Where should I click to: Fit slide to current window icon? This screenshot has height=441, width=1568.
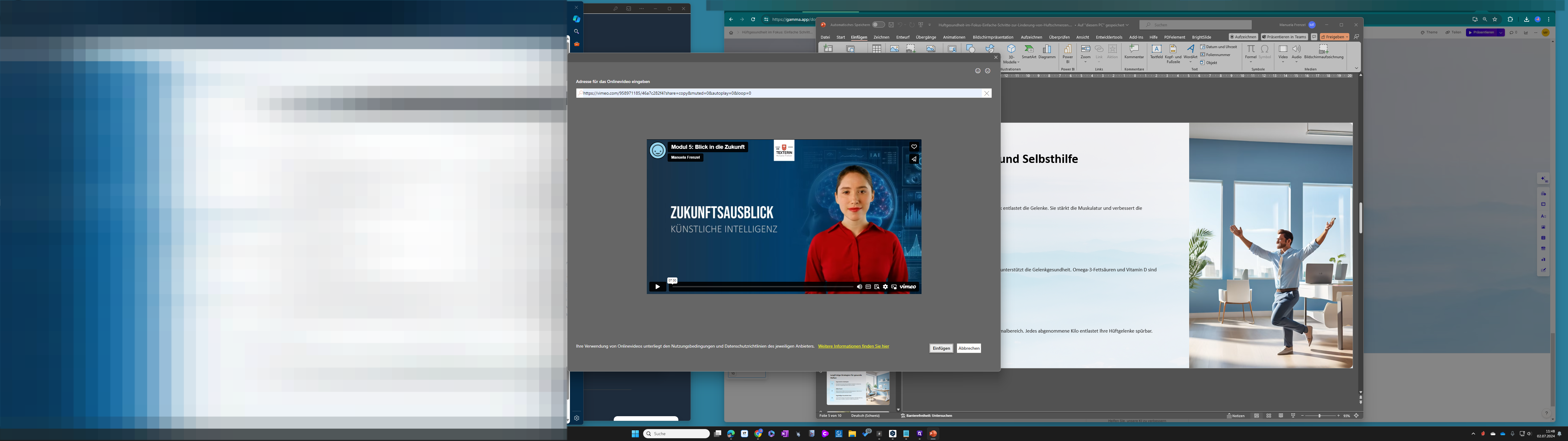1355,415
